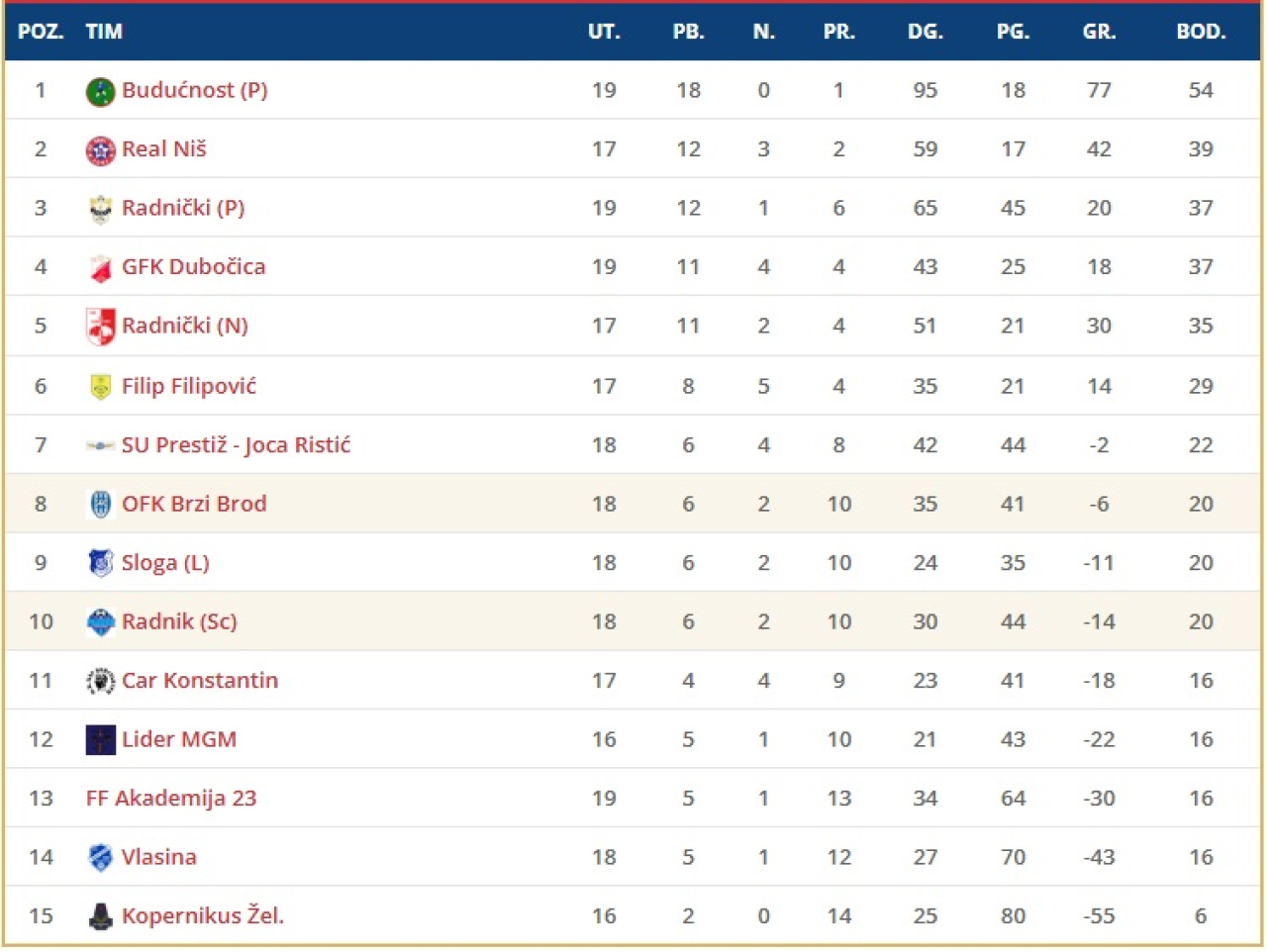This screenshot has width=1267, height=952.
Task: Open the Budućnost (P) team name link
Action: [x=194, y=90]
